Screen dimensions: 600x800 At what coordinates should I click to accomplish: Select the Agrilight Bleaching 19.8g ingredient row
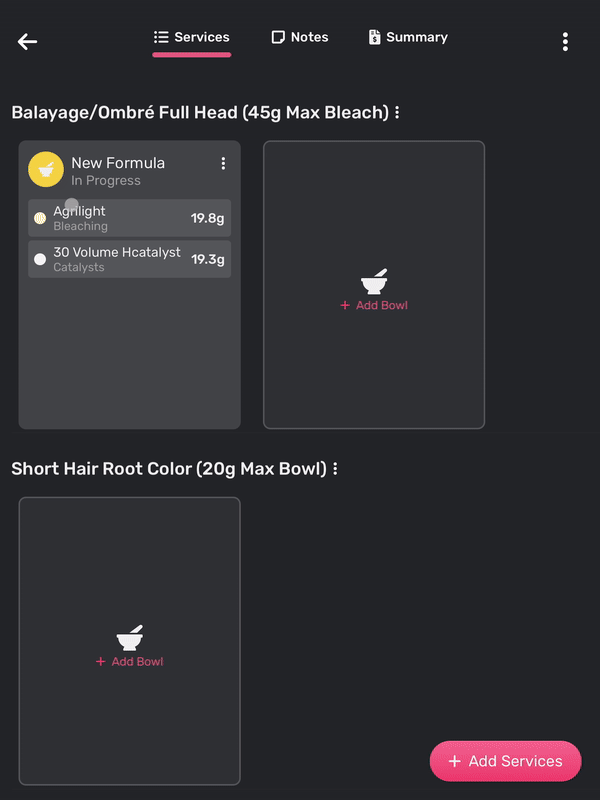(x=130, y=218)
